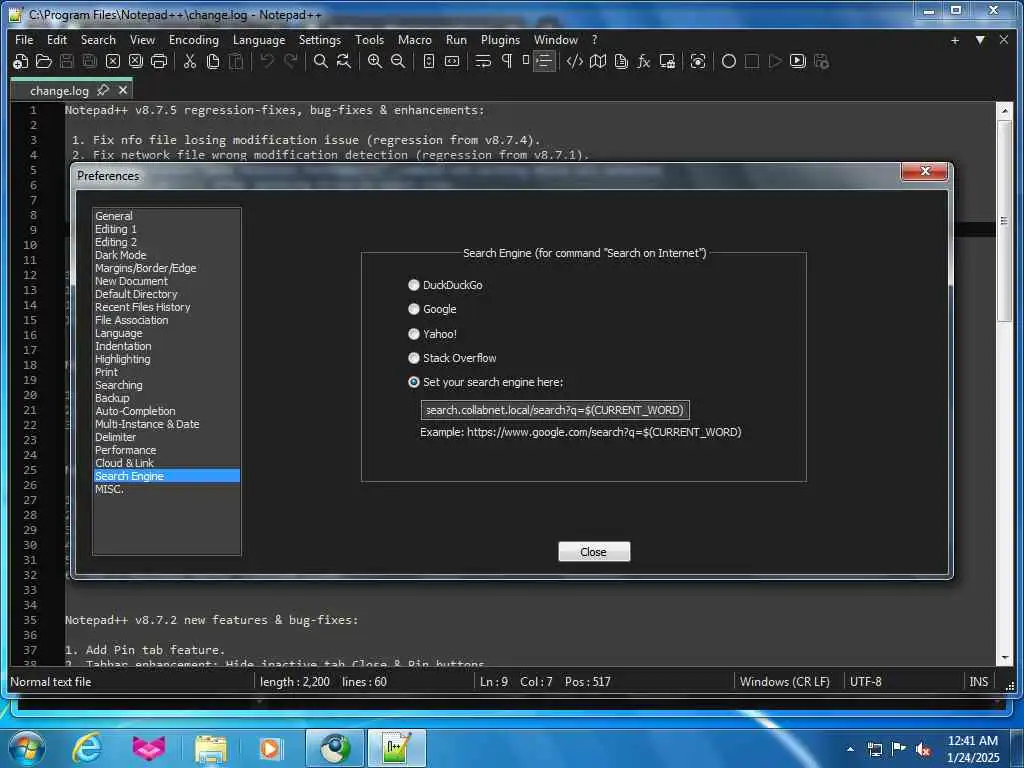Print the document using the printer icon
This screenshot has height=768, width=1024.
coord(159,61)
